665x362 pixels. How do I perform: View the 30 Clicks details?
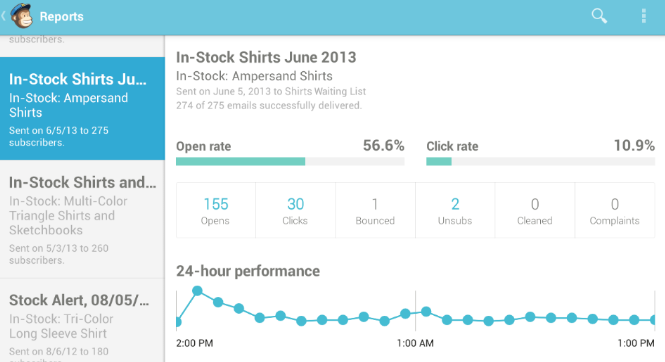pyautogui.click(x=295, y=210)
